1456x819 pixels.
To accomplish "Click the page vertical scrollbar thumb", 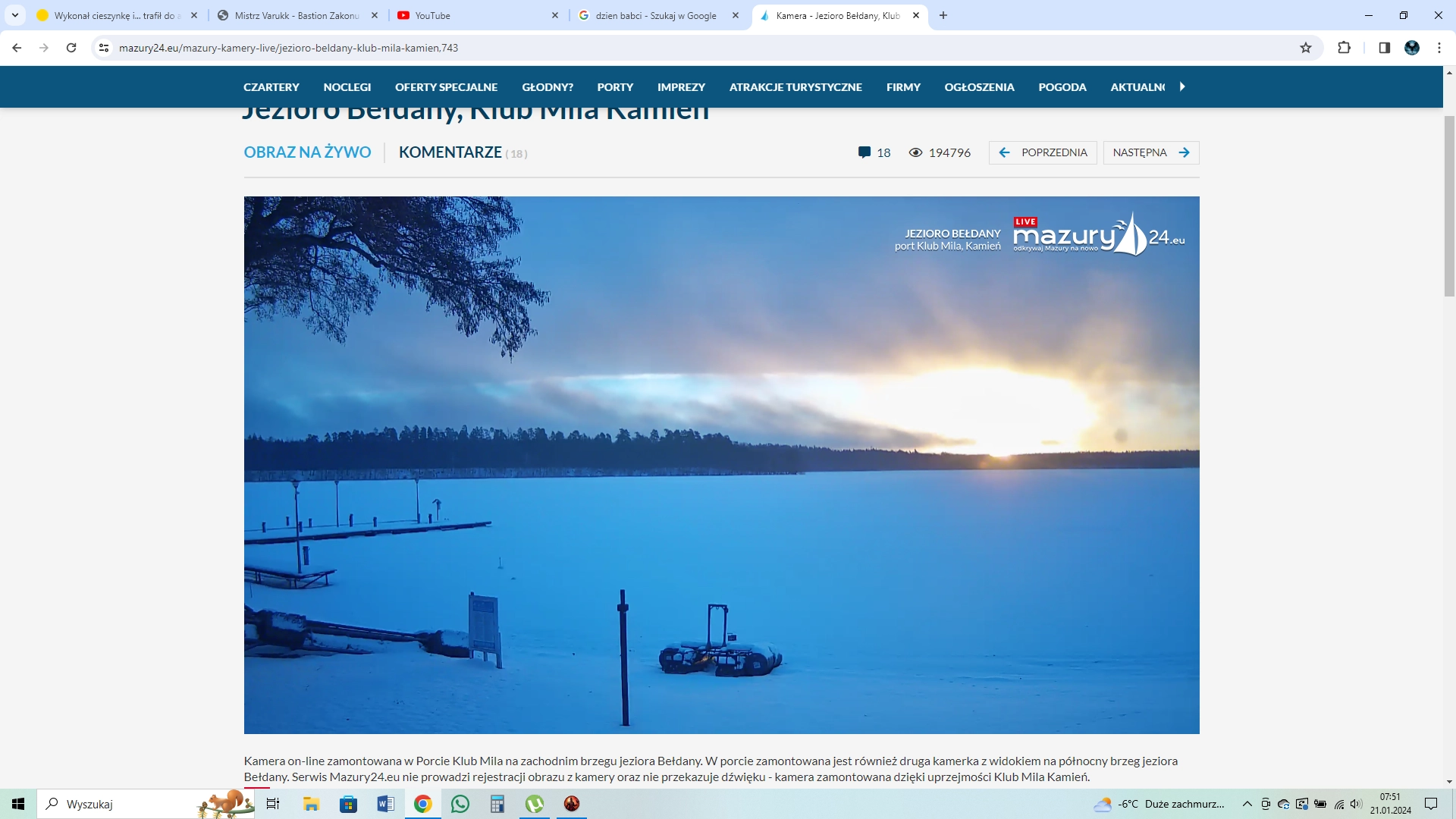I will click(1449, 205).
